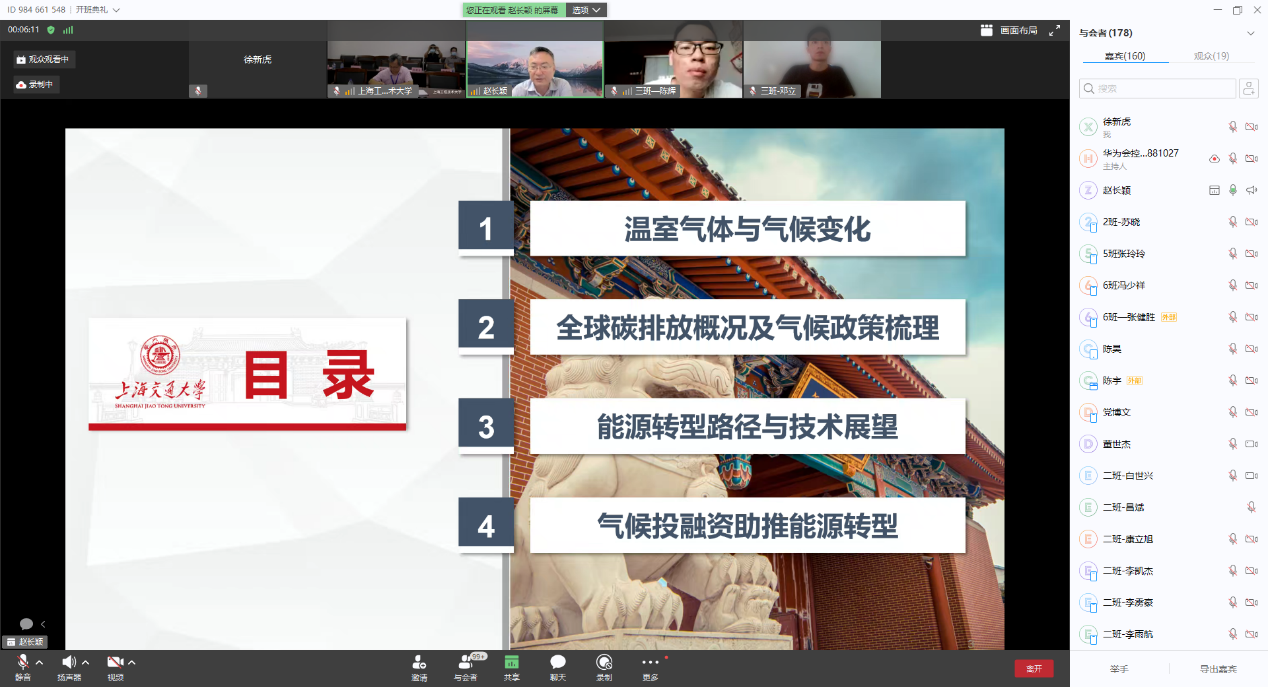The image size is (1268, 687).
Task: Click the Record (录制) icon
Action: pos(604,663)
